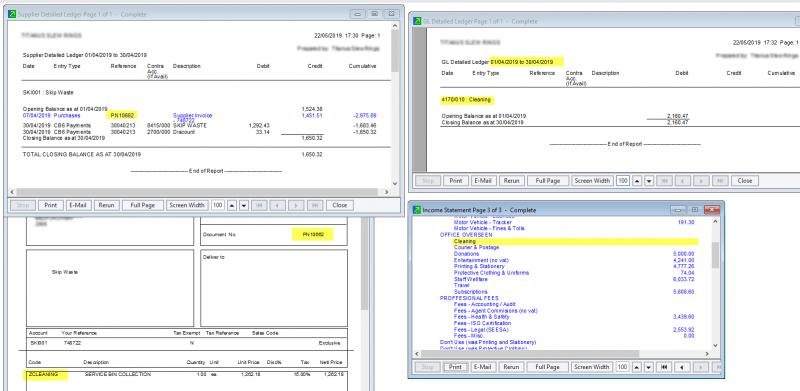
Task: E-Mail the GL Detailed Ledger report
Action: point(482,181)
